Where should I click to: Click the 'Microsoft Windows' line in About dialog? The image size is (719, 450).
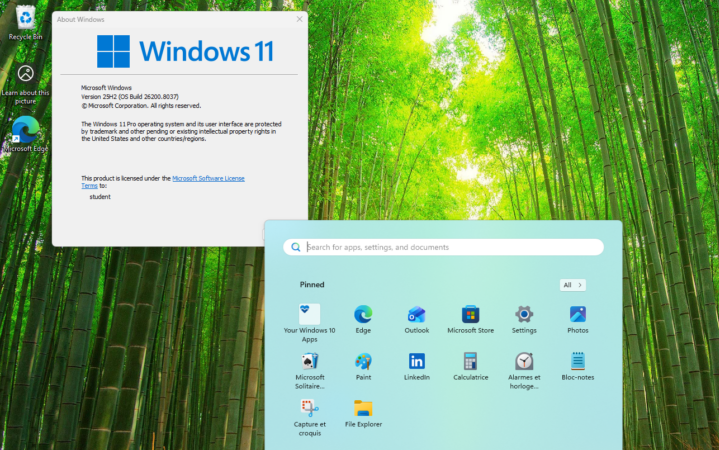tap(106, 88)
